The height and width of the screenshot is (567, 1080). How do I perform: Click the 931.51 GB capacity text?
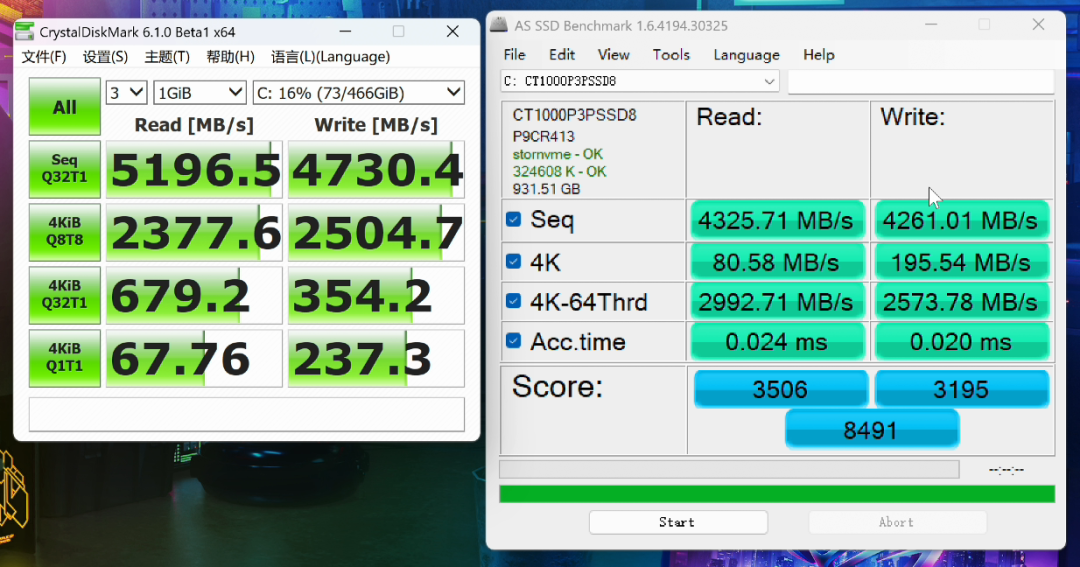tap(546, 189)
